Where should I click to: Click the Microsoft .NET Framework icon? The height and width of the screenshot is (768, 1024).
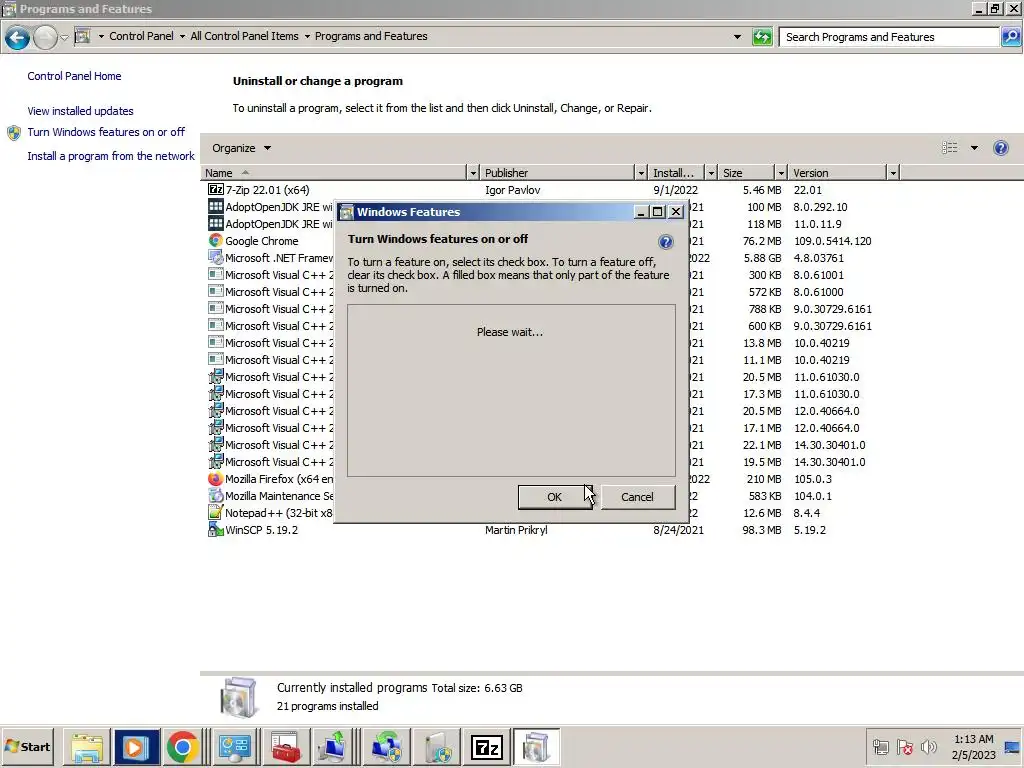point(216,257)
